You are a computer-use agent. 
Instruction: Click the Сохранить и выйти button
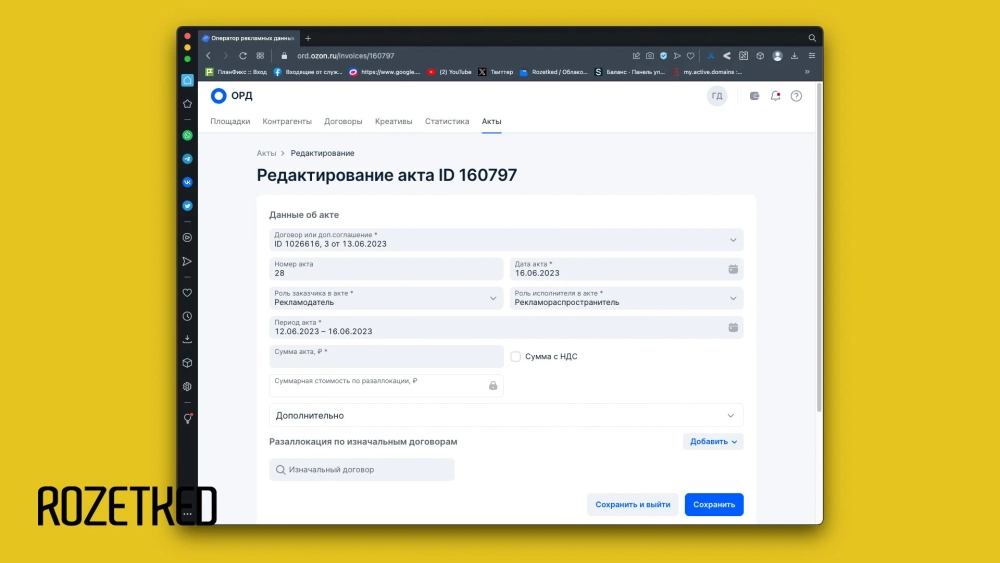click(x=632, y=505)
